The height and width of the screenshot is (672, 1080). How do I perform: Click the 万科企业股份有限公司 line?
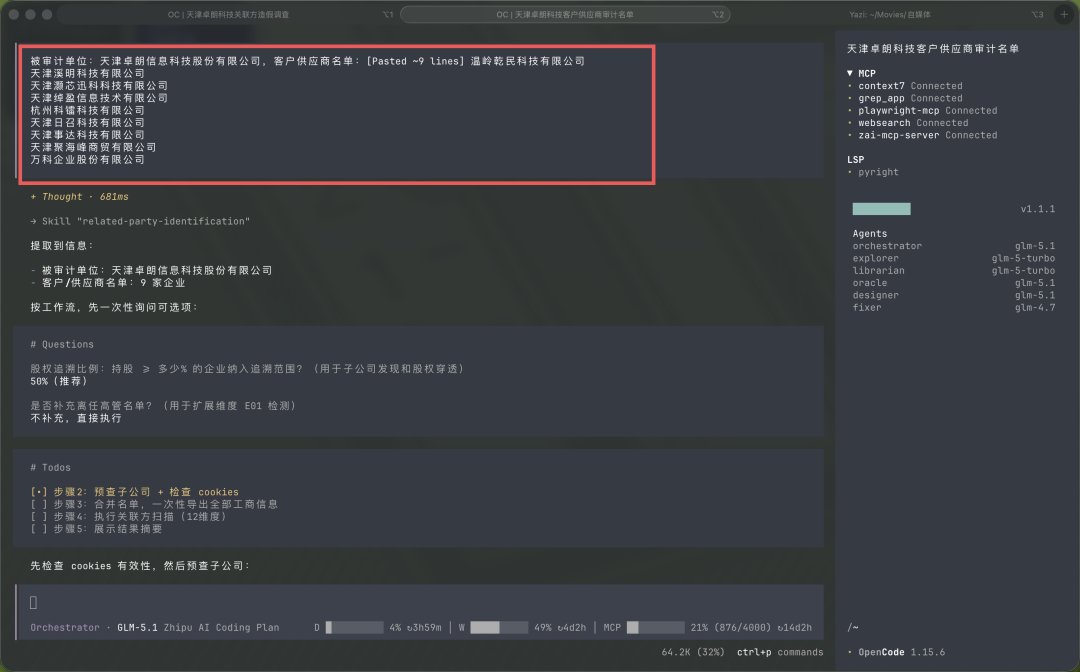click(87, 160)
